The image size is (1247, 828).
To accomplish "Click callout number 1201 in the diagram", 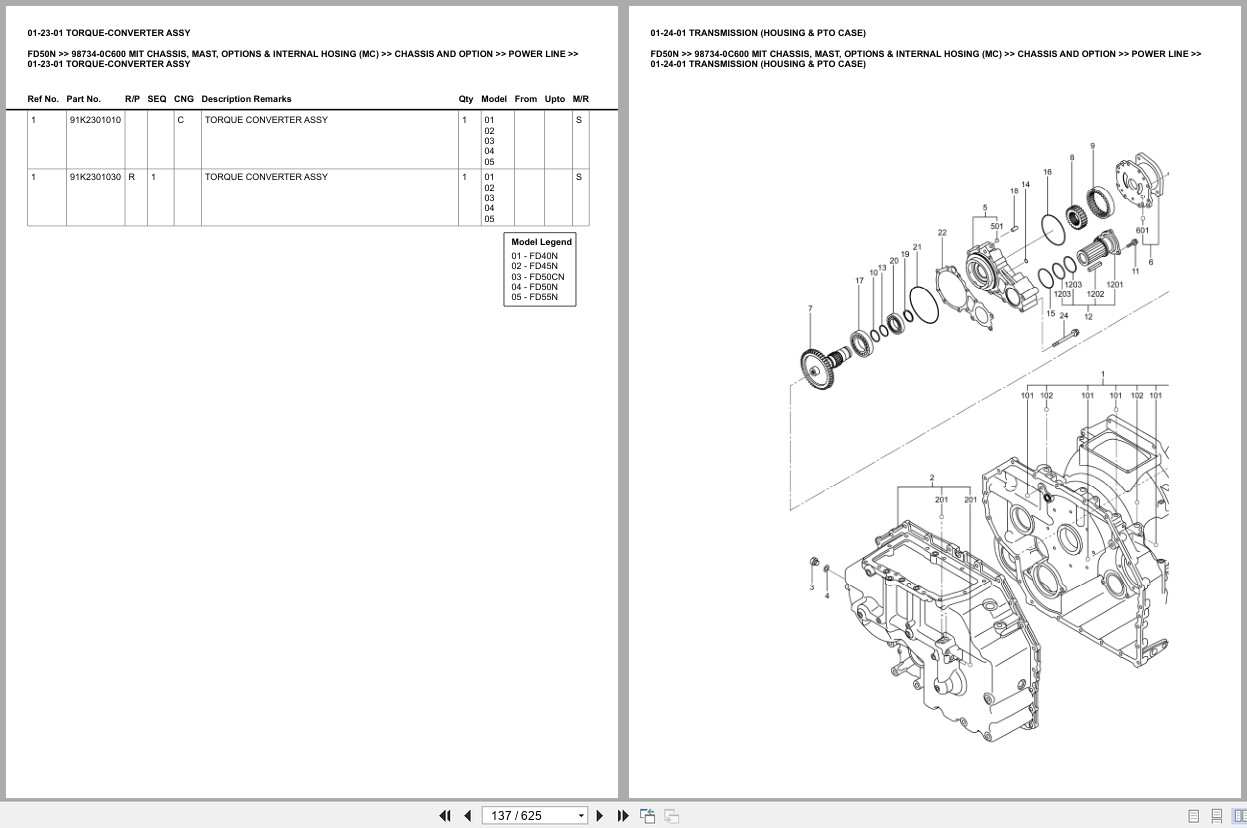I will click(x=1114, y=285).
